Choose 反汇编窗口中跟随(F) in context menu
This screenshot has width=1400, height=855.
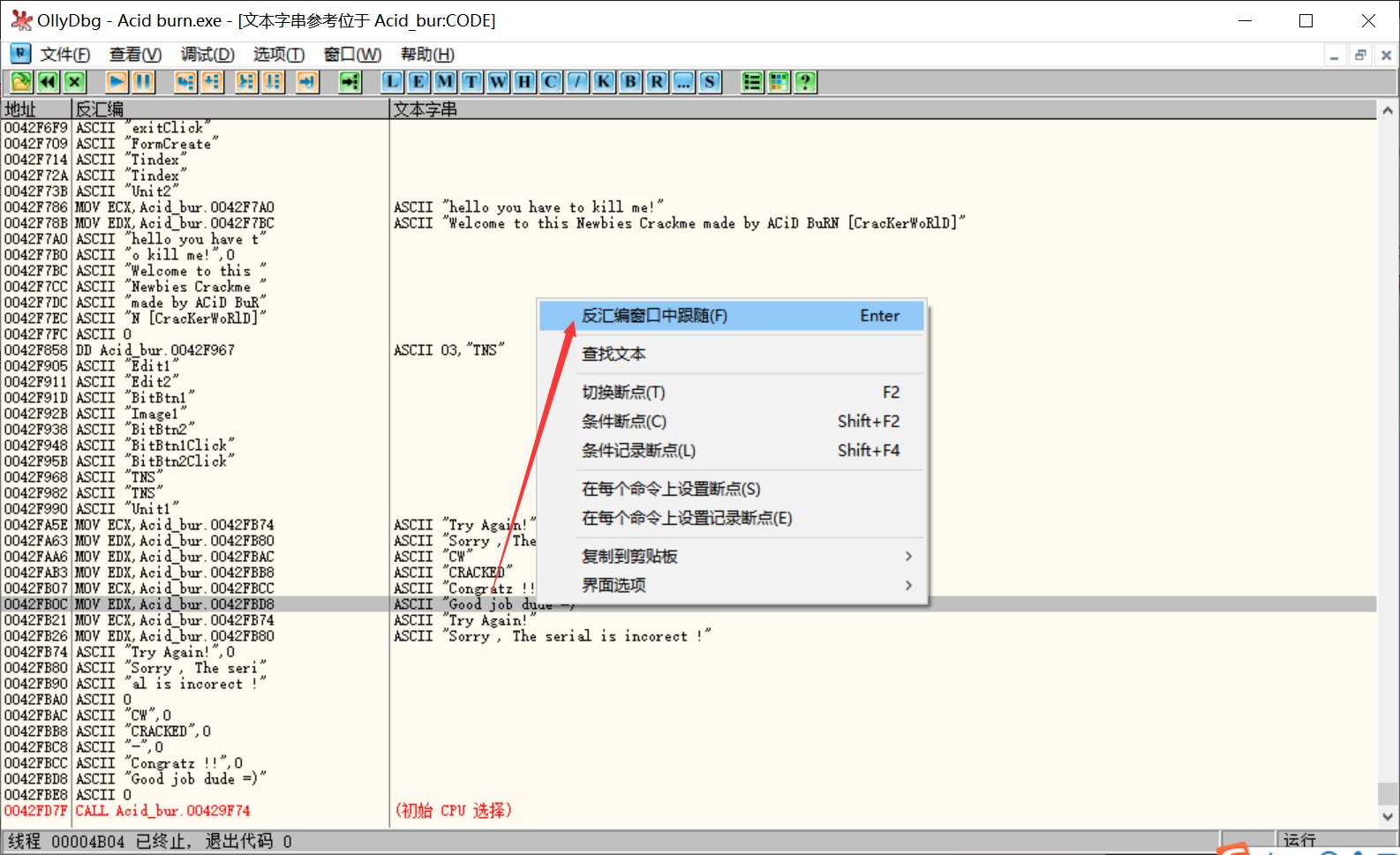coord(732,316)
